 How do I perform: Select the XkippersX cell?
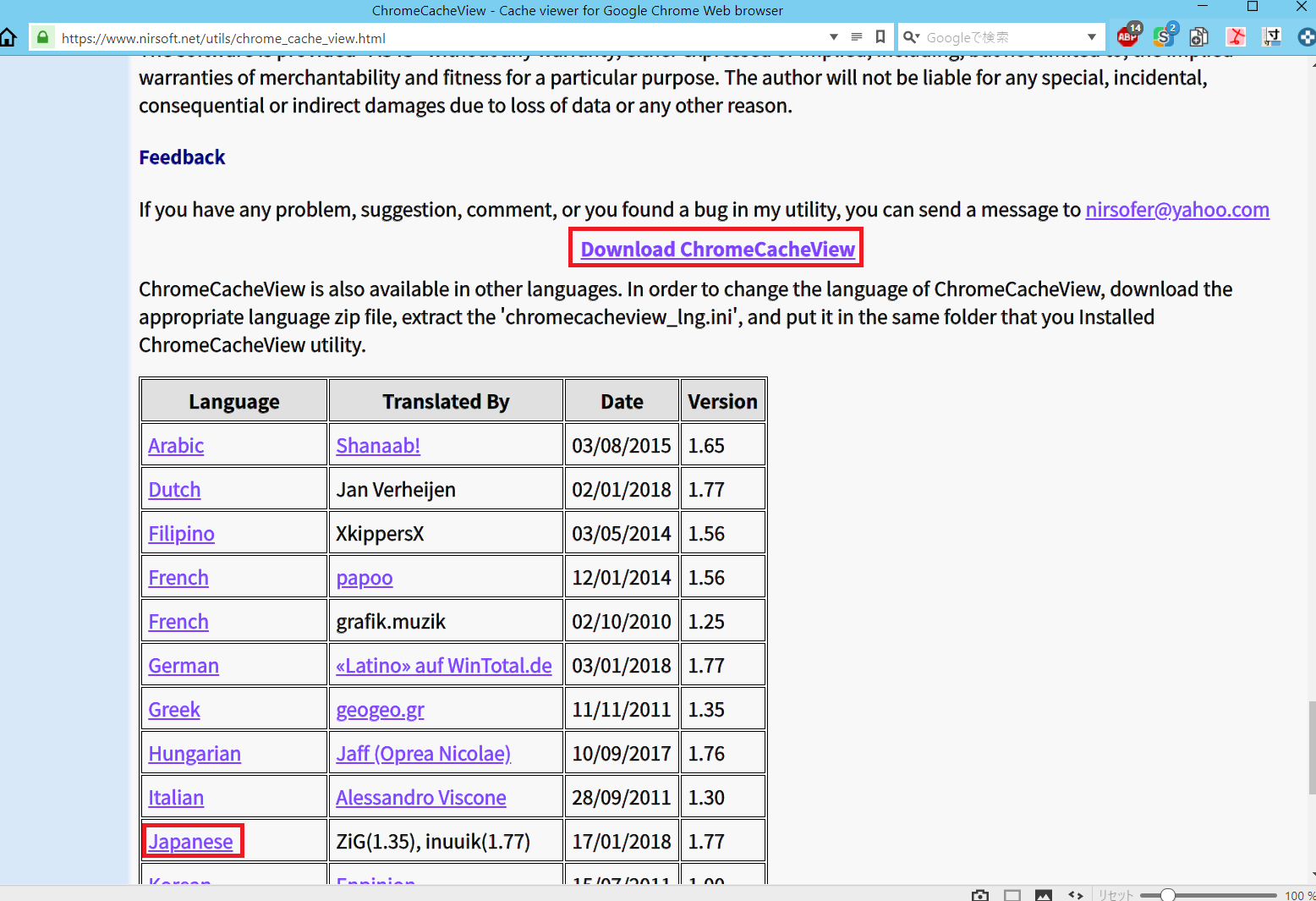click(x=446, y=534)
